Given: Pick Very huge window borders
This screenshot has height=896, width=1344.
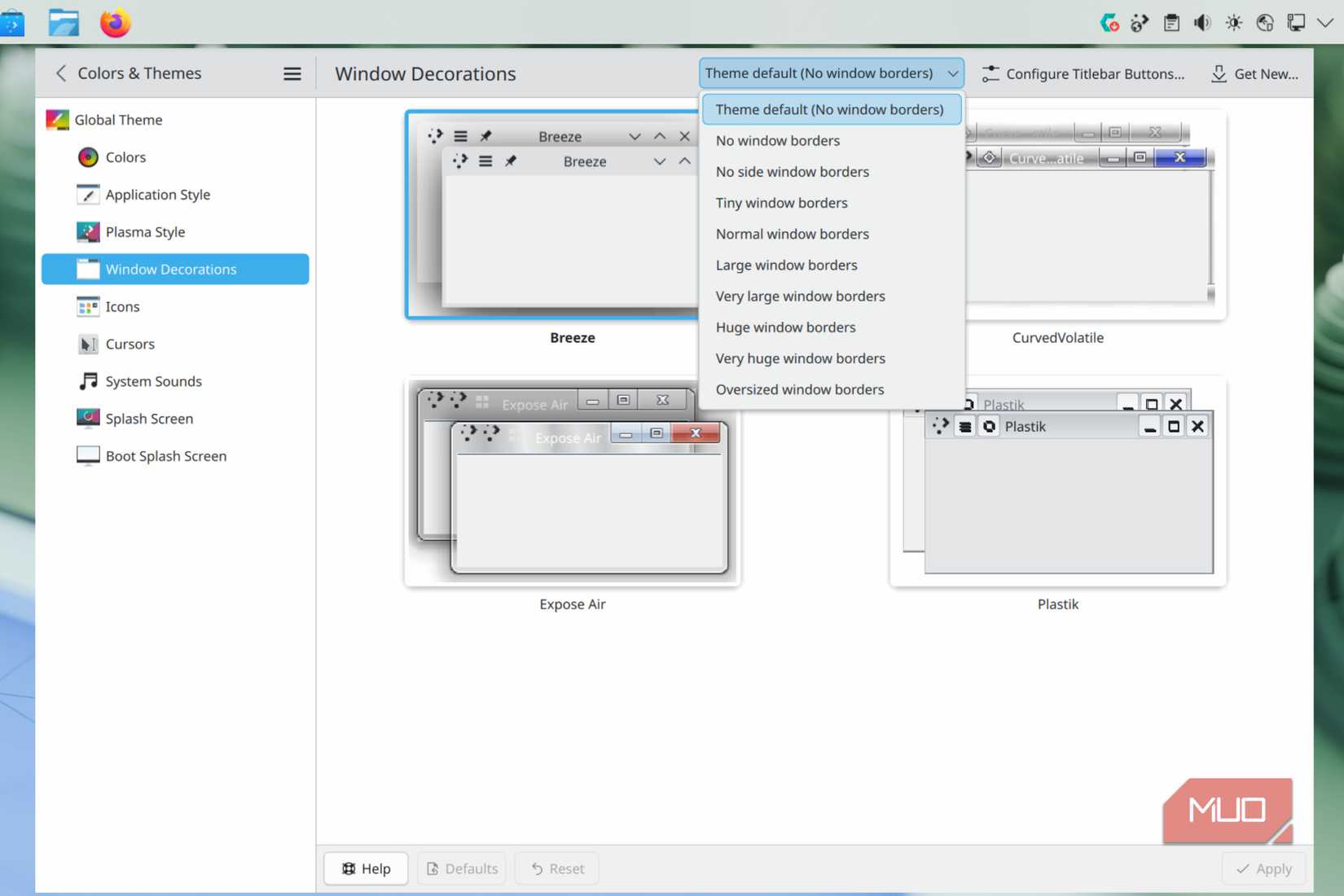Looking at the screenshot, I should click(832, 358).
